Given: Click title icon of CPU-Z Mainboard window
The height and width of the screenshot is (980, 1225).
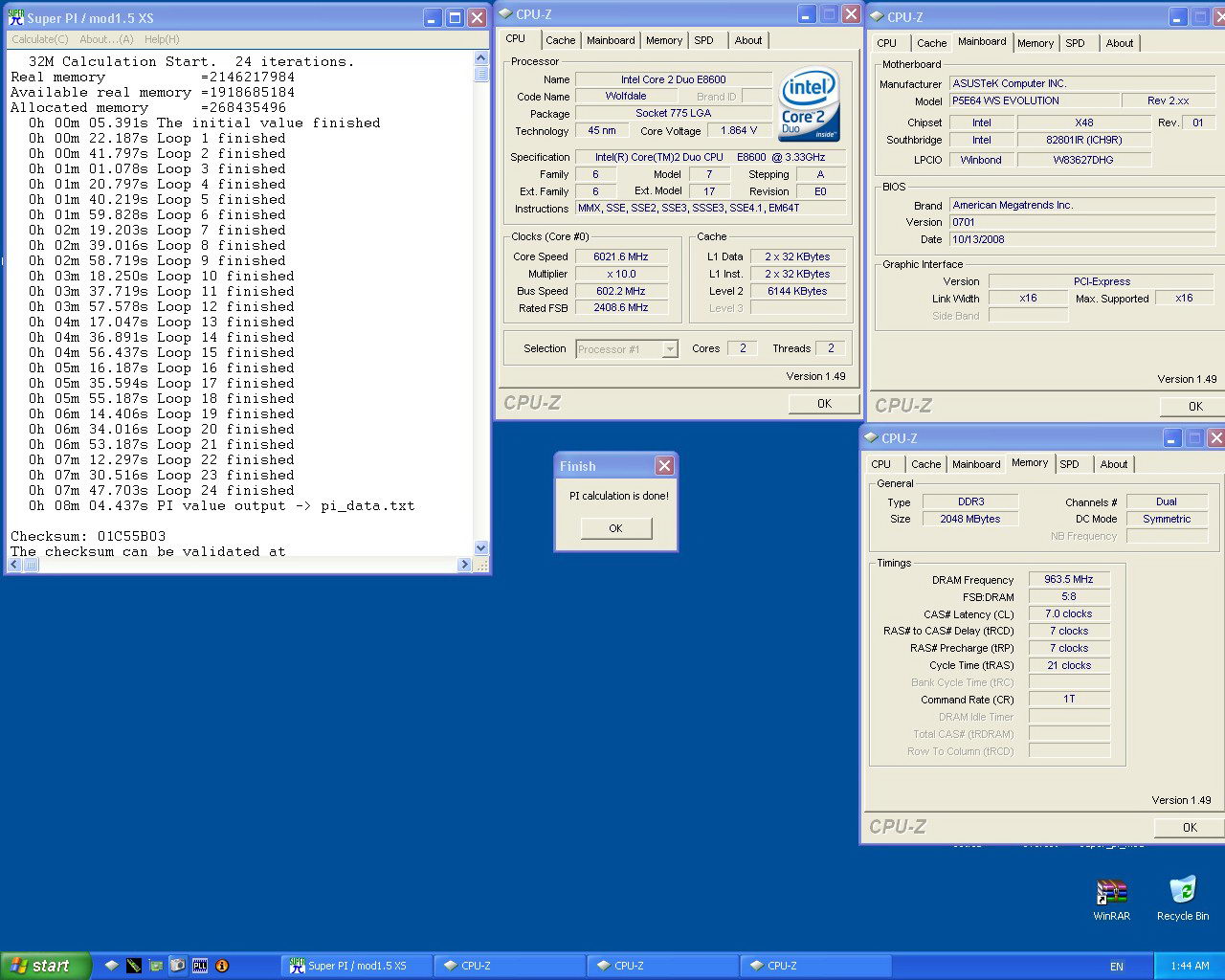Looking at the screenshot, I should tap(876, 16).
